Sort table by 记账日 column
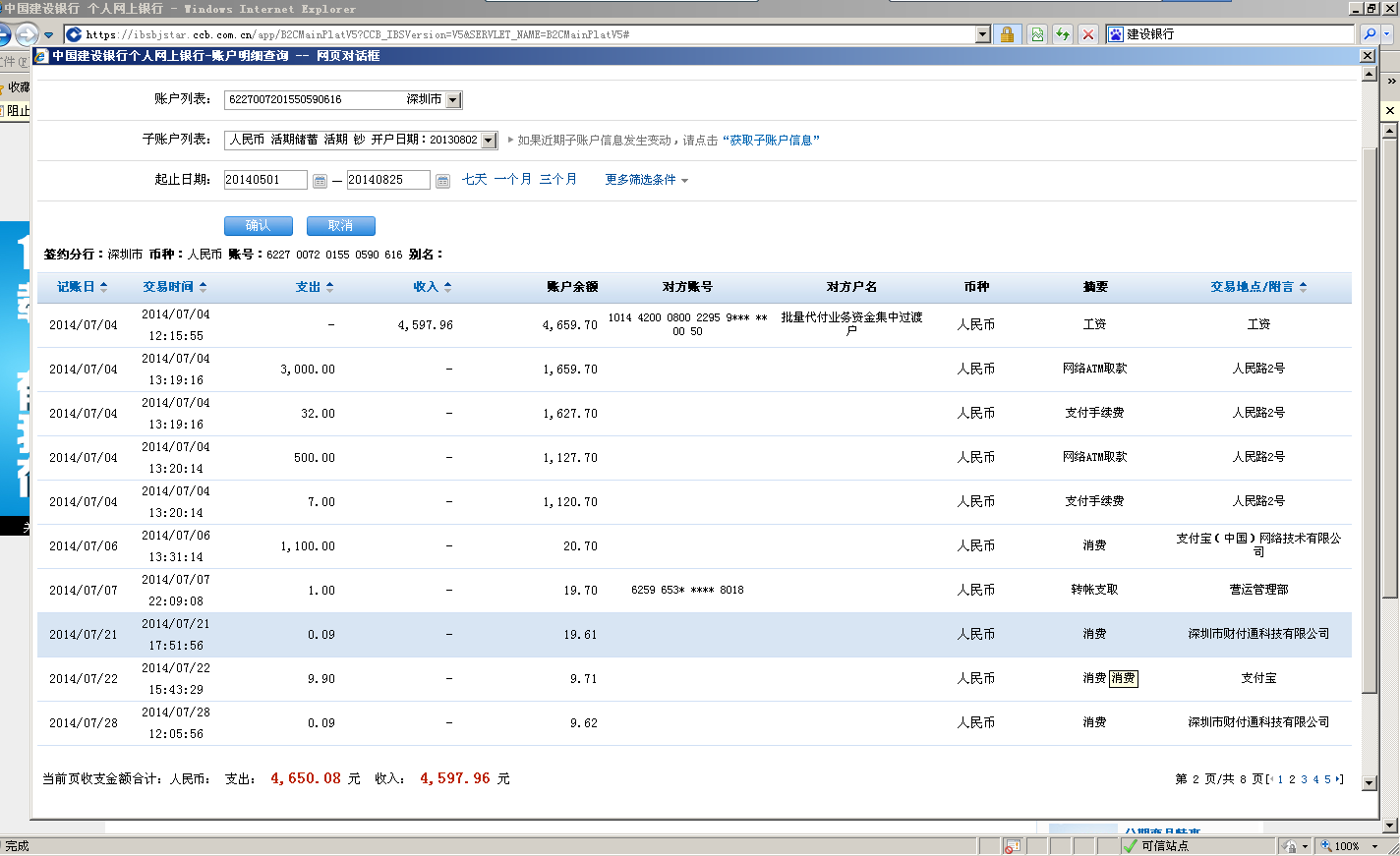Screen dimensions: 1400x856 (x=82, y=287)
